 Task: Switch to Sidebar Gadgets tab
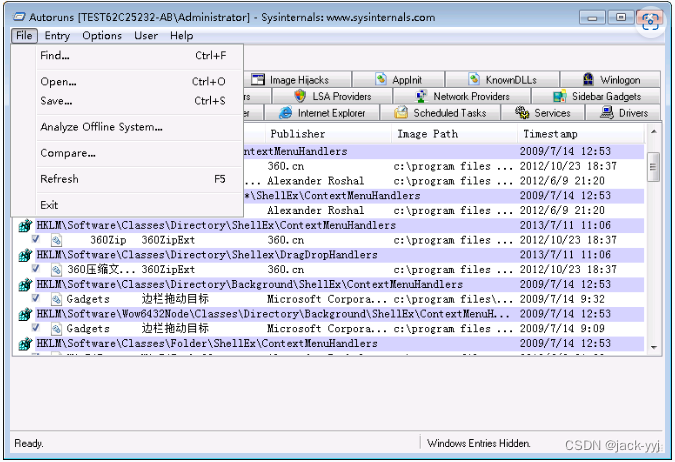(x=597, y=96)
